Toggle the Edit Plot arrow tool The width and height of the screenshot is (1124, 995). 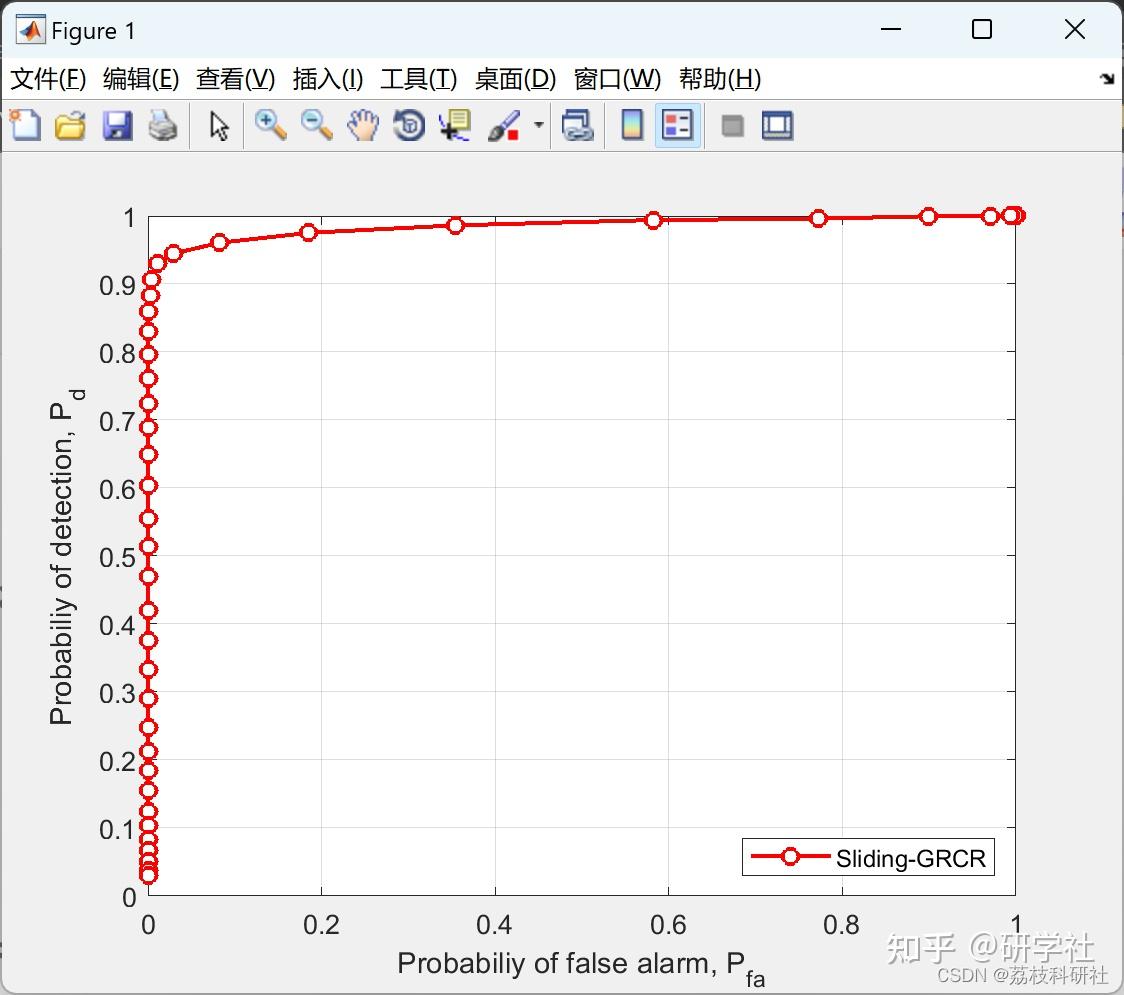coord(217,125)
